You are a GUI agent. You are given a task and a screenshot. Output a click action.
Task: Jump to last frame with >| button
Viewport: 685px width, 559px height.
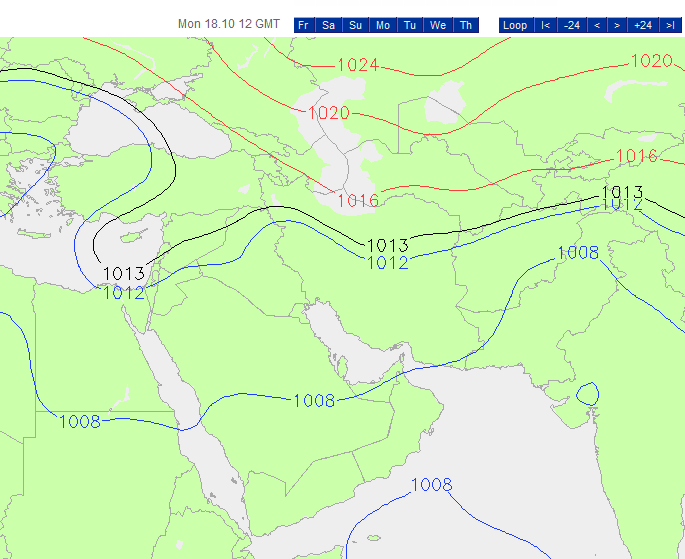point(671,25)
